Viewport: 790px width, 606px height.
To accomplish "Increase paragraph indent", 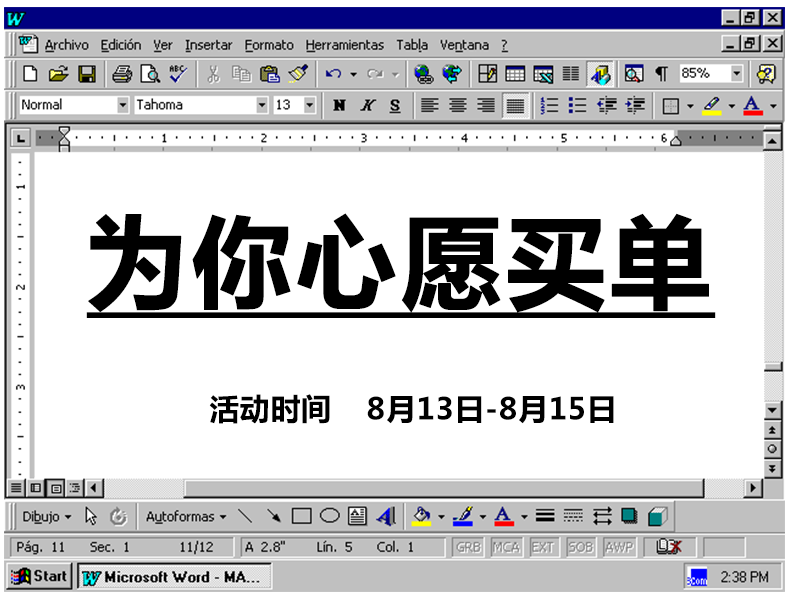I will pyautogui.click(x=635, y=105).
